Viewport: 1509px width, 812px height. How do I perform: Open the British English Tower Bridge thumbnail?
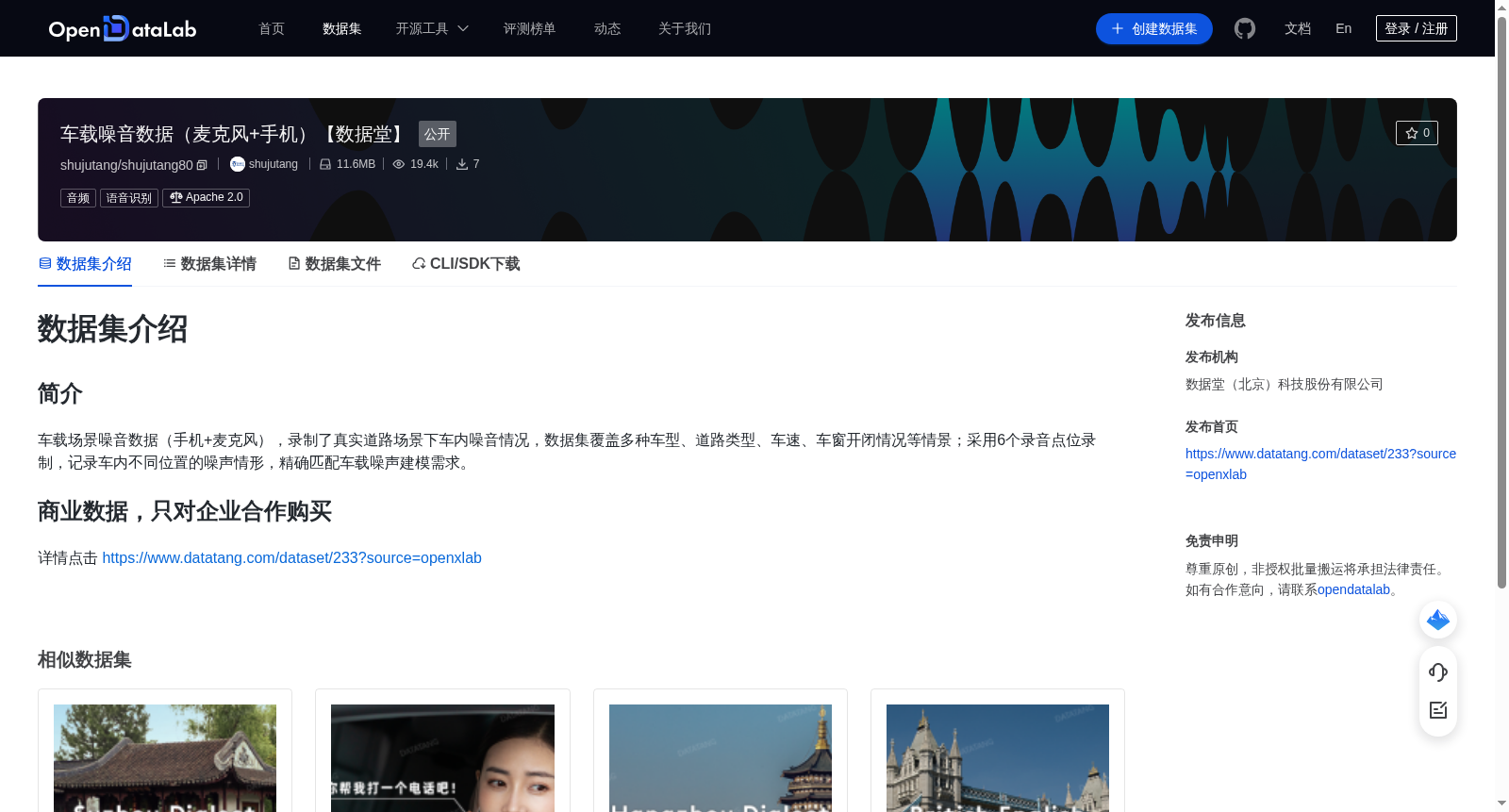point(998,758)
